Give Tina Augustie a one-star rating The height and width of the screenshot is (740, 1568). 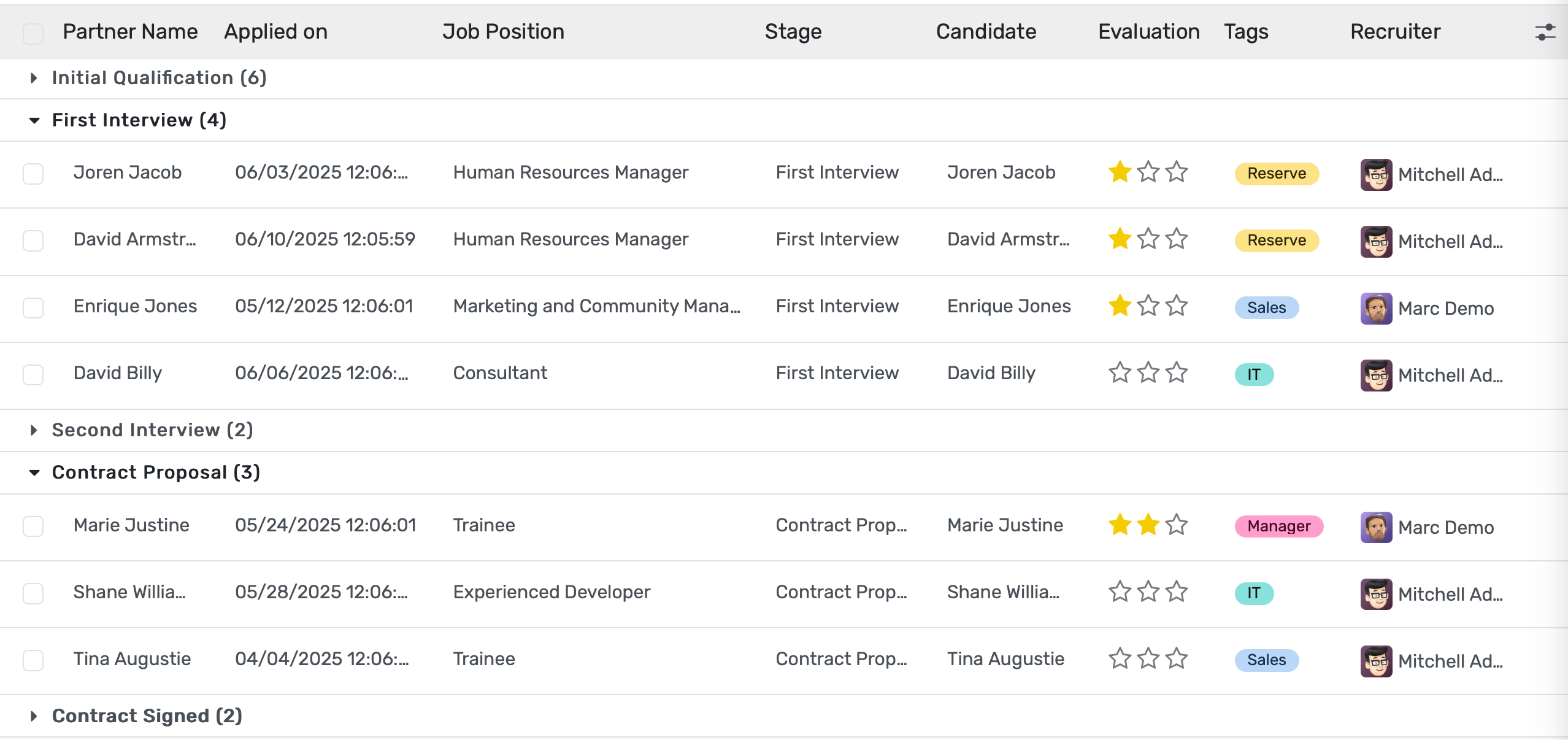1119,658
